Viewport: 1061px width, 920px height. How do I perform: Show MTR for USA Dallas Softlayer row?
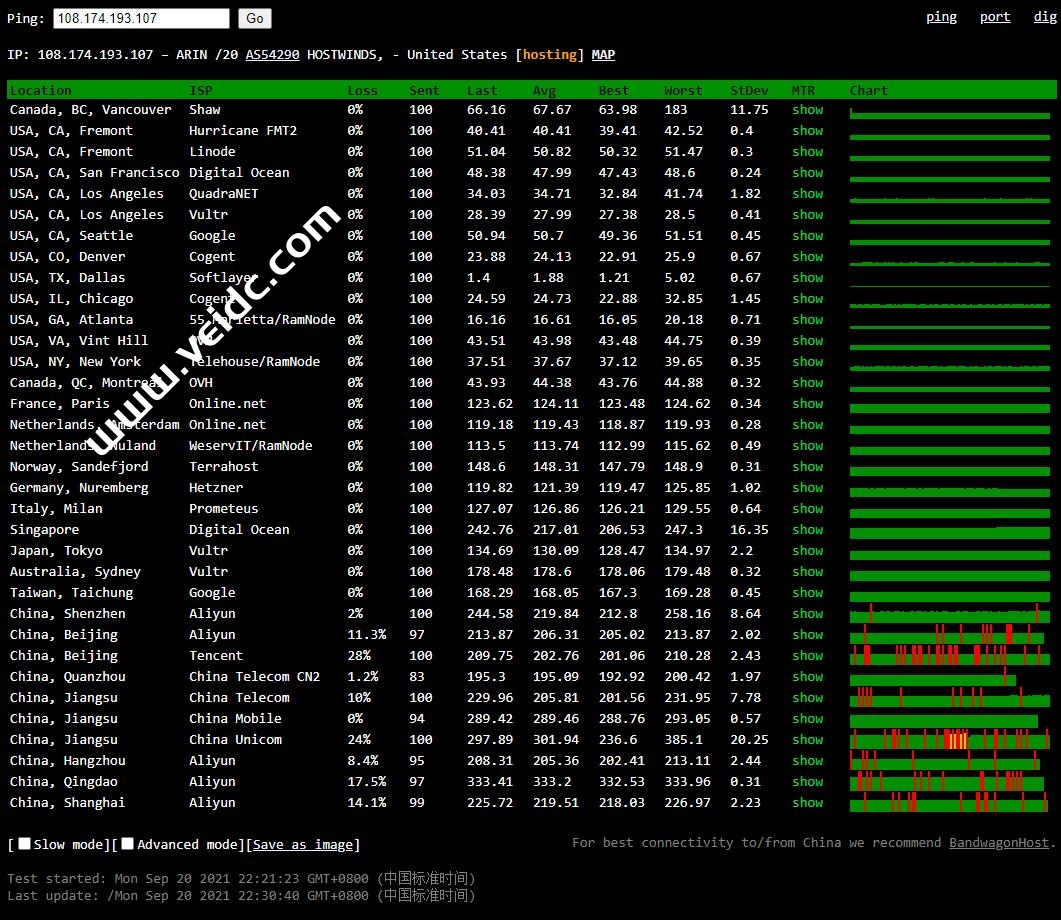[807, 278]
